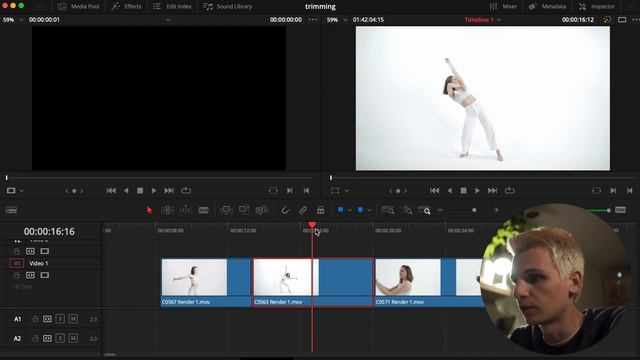This screenshot has height=360, width=640.
Task: Mute the A2 audio track
Action: 73,338
